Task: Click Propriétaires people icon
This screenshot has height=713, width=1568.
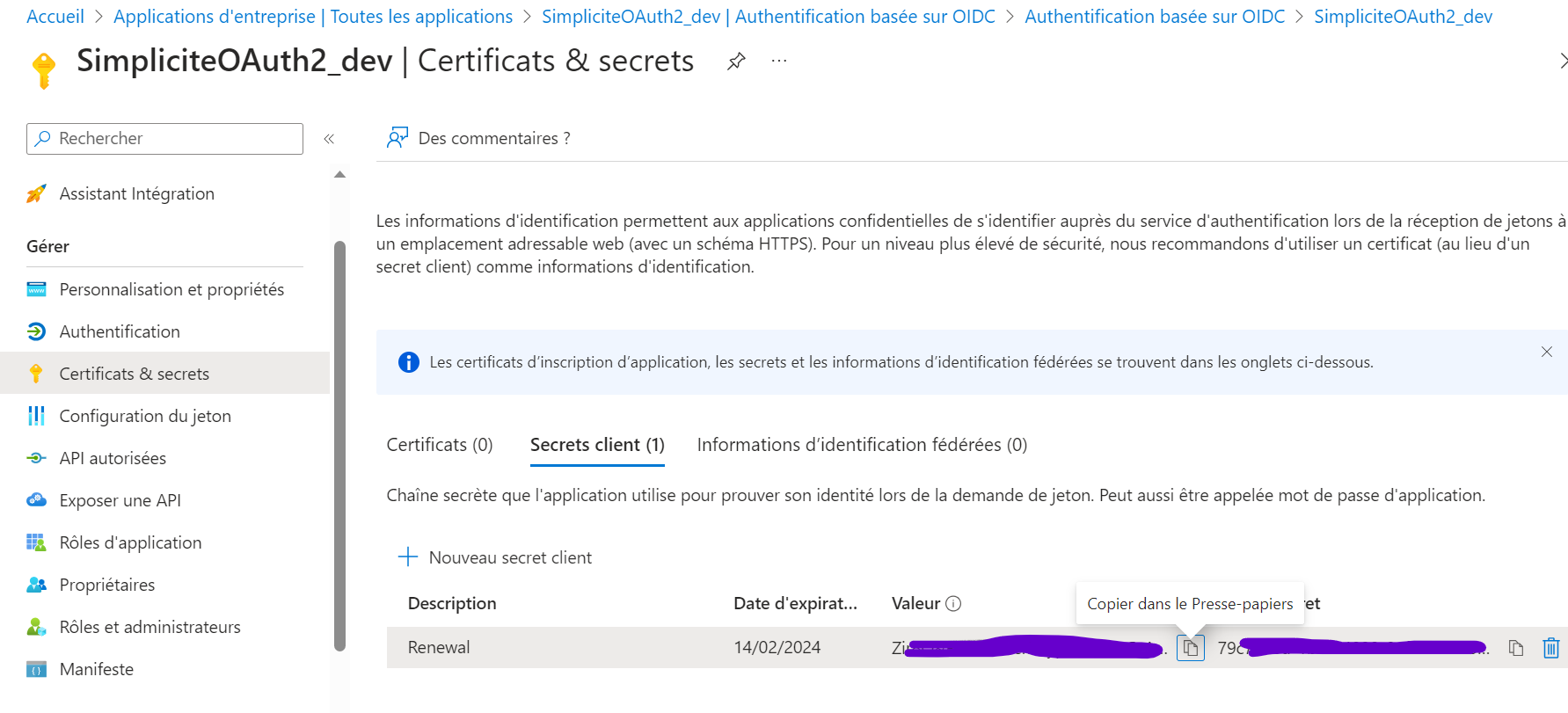Action: pyautogui.click(x=36, y=585)
